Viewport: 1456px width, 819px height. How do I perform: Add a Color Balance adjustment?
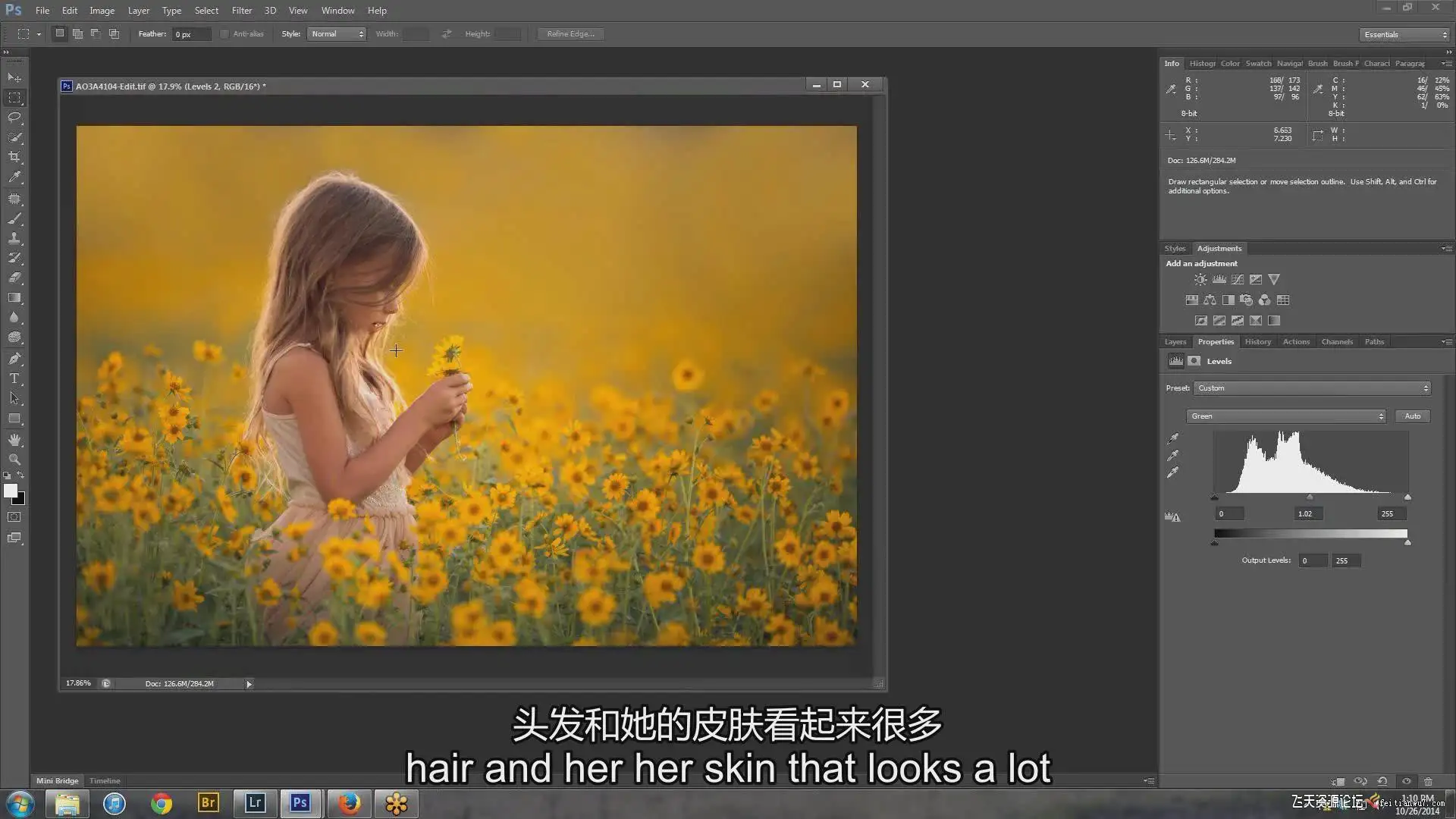coord(1210,300)
